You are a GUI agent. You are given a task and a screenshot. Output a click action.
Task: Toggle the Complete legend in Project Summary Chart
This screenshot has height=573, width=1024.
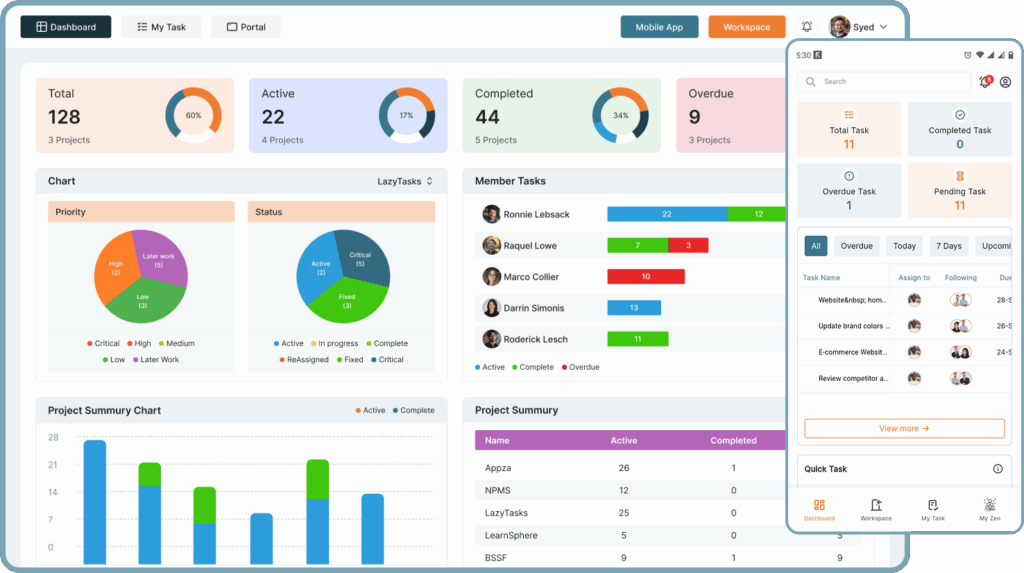coord(412,410)
